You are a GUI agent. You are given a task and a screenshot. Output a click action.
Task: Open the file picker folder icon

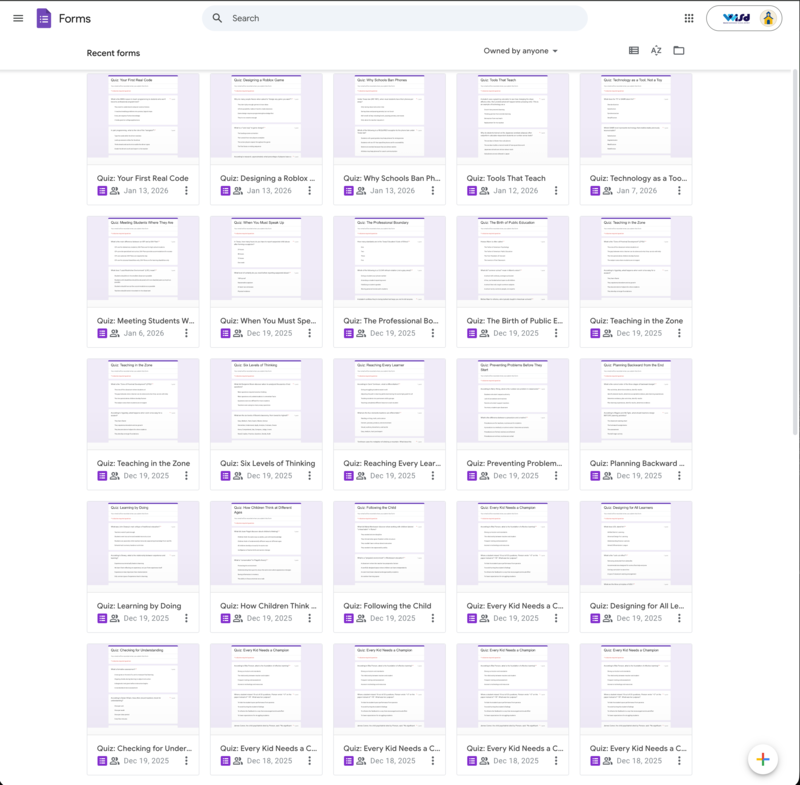[x=680, y=50]
